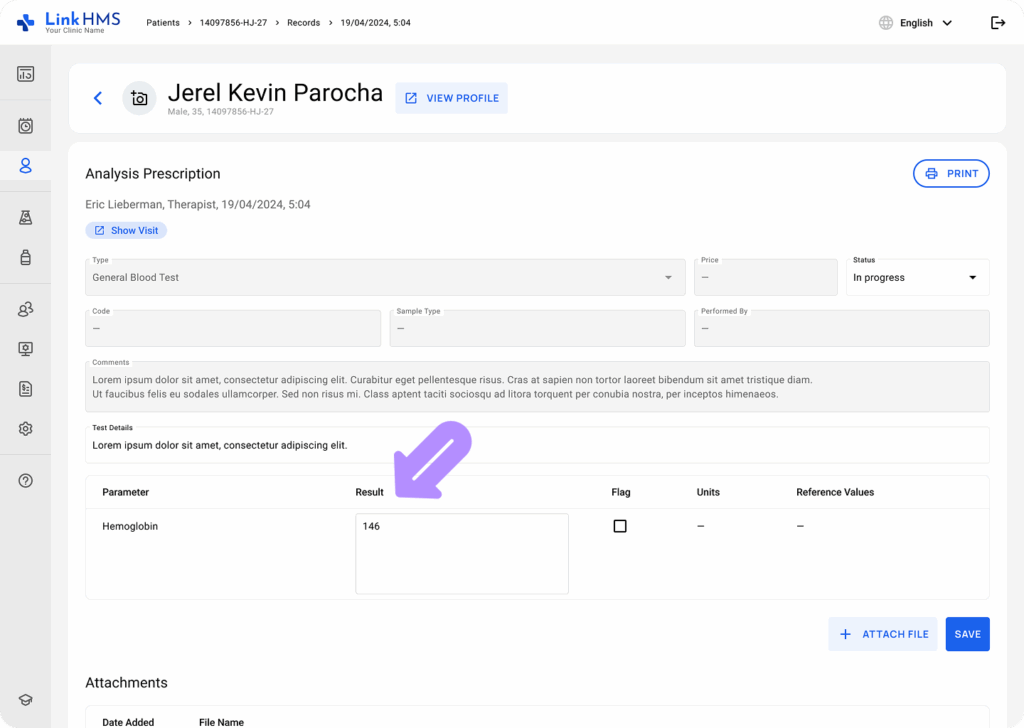The image size is (1024, 728).
Task: Click the 19/04/2024, 5:04 breadcrumb
Action: pyautogui.click(x=376, y=23)
